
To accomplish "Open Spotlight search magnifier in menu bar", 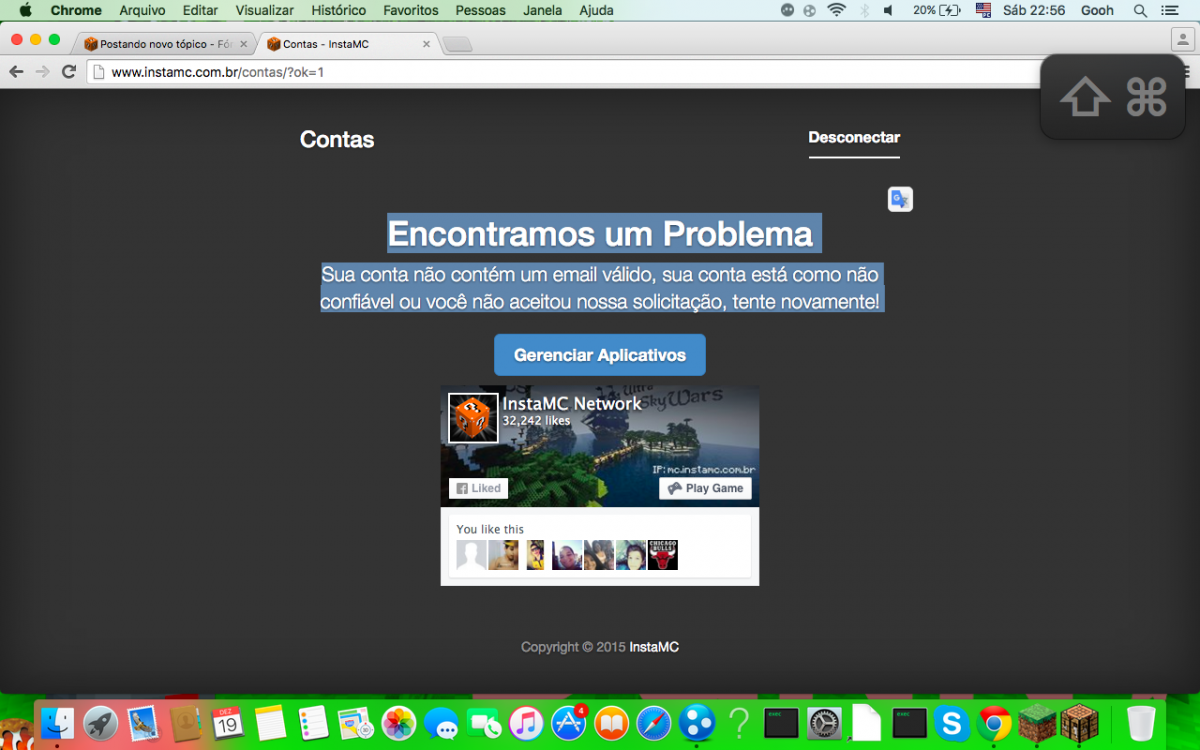I will click(x=1140, y=10).
